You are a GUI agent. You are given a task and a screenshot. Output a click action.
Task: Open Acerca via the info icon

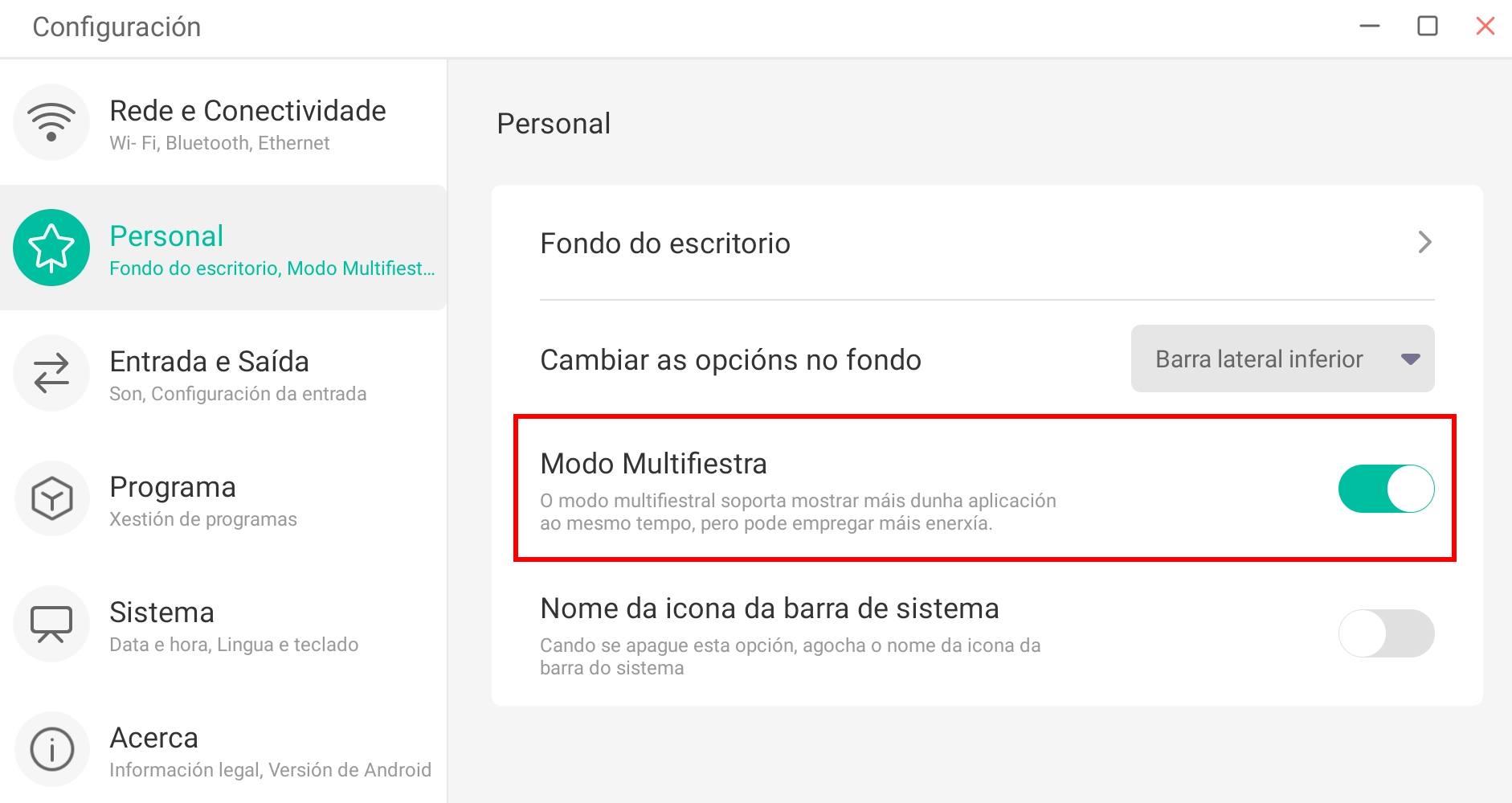(51, 749)
